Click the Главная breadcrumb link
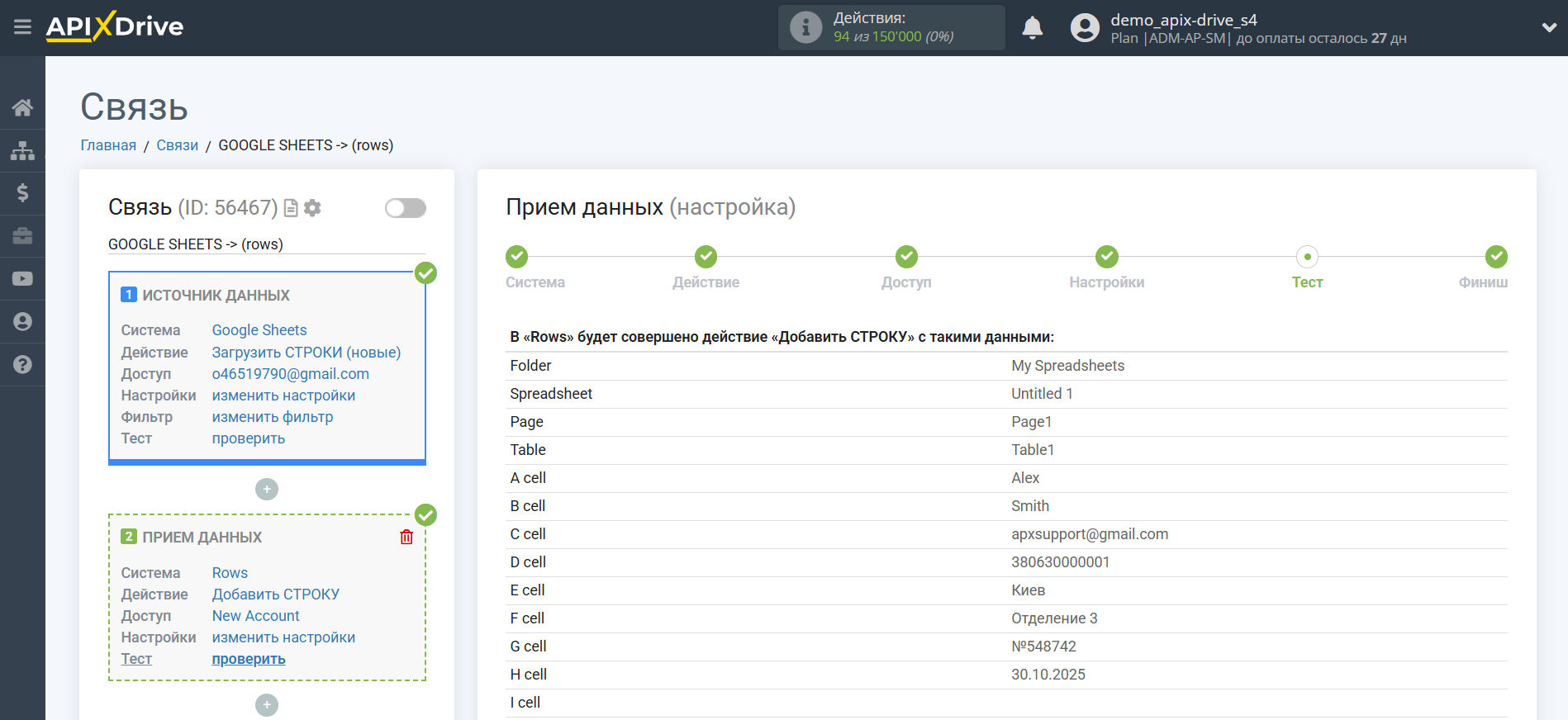Screen dimensions: 1568x720 [108, 145]
